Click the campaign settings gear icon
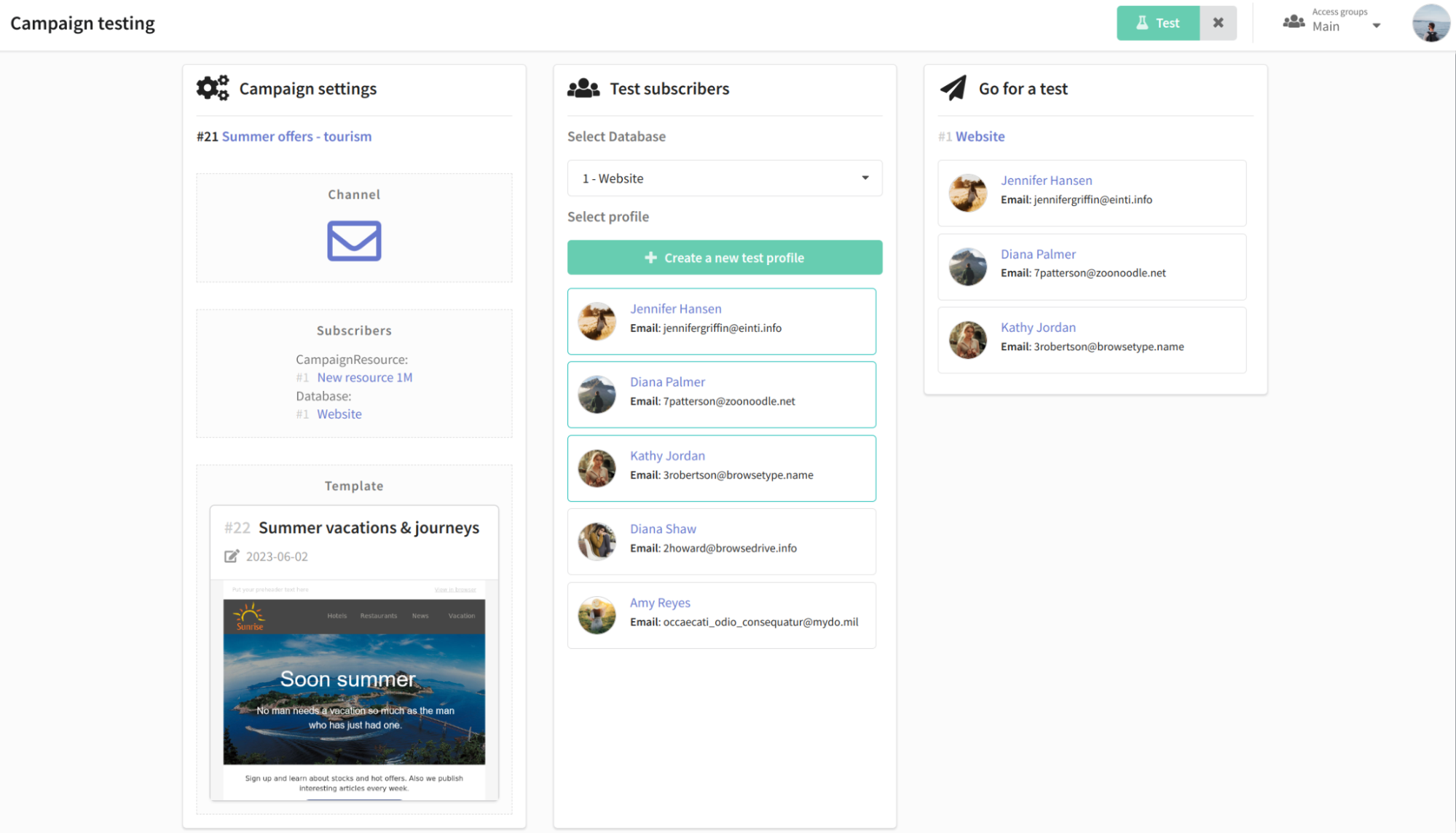 click(x=212, y=88)
